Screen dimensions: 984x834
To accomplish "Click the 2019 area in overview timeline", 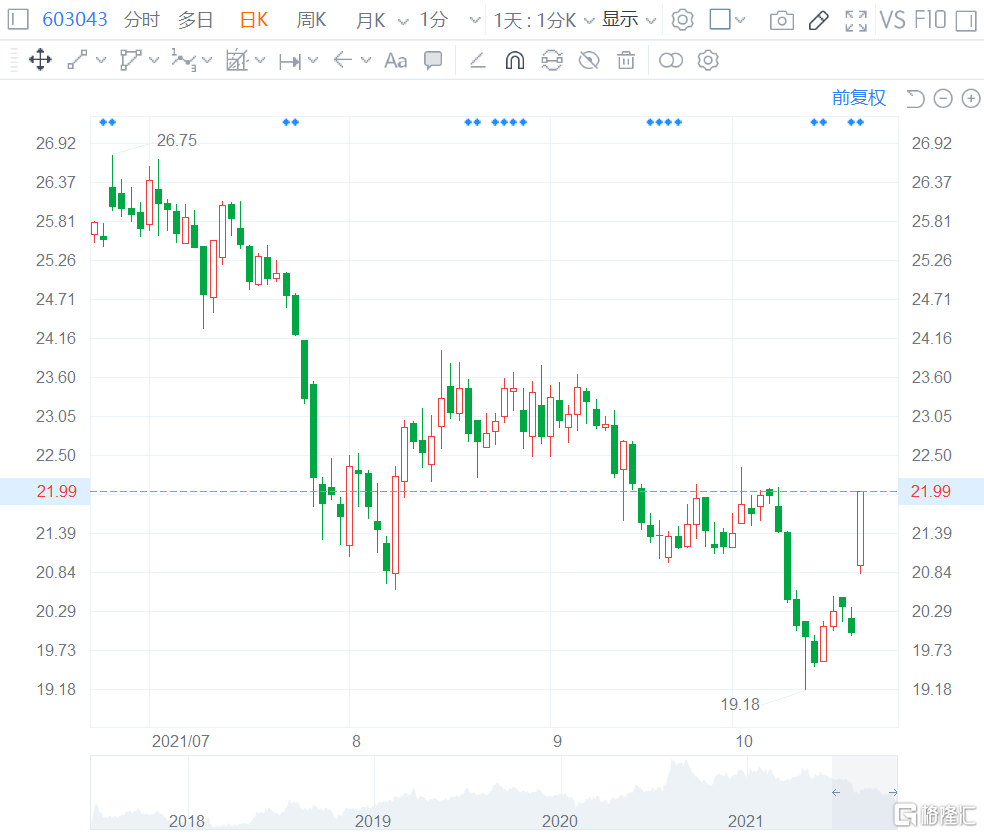I will click(373, 821).
